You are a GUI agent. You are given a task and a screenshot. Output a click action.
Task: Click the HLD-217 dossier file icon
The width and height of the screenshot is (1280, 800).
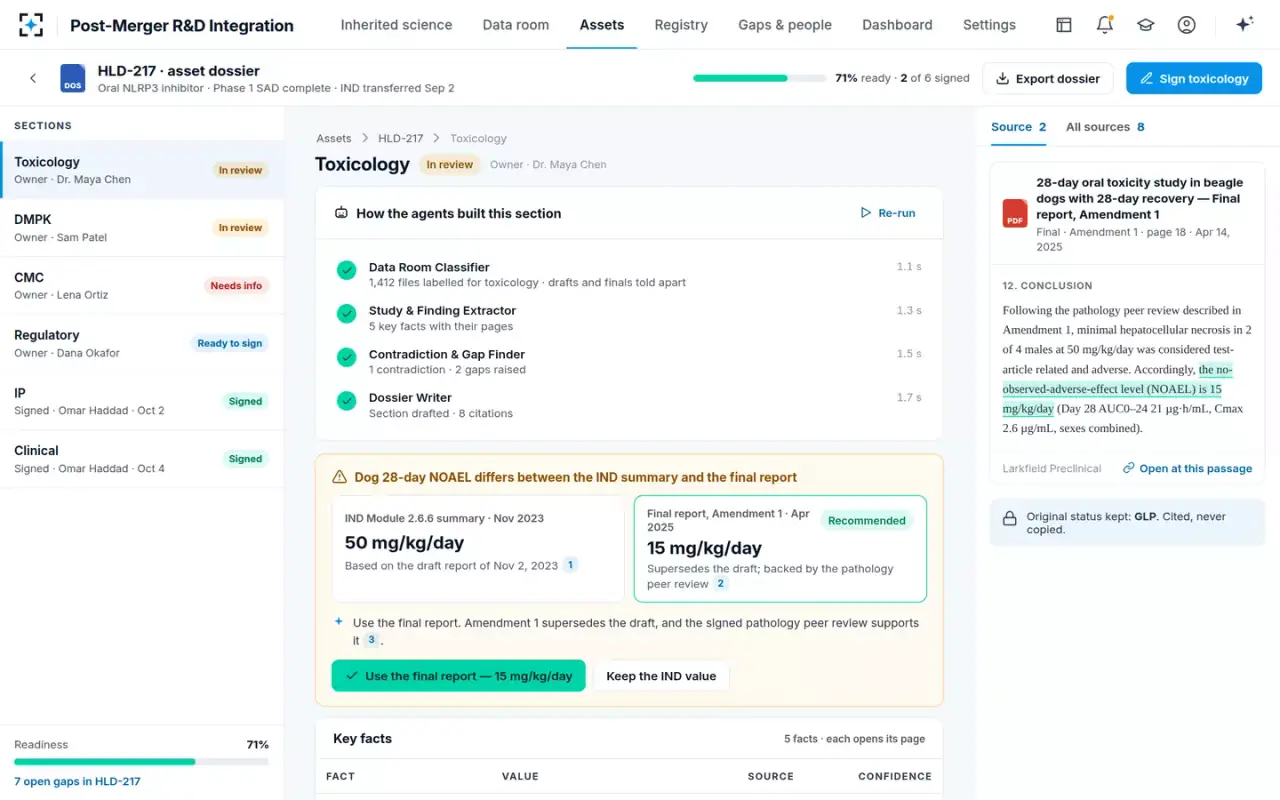(x=73, y=79)
